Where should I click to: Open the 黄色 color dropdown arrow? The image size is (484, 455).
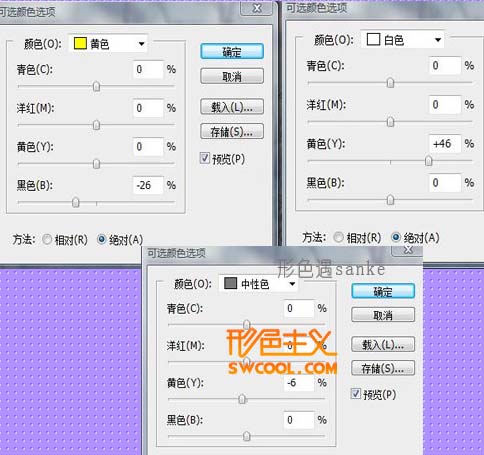(141, 44)
